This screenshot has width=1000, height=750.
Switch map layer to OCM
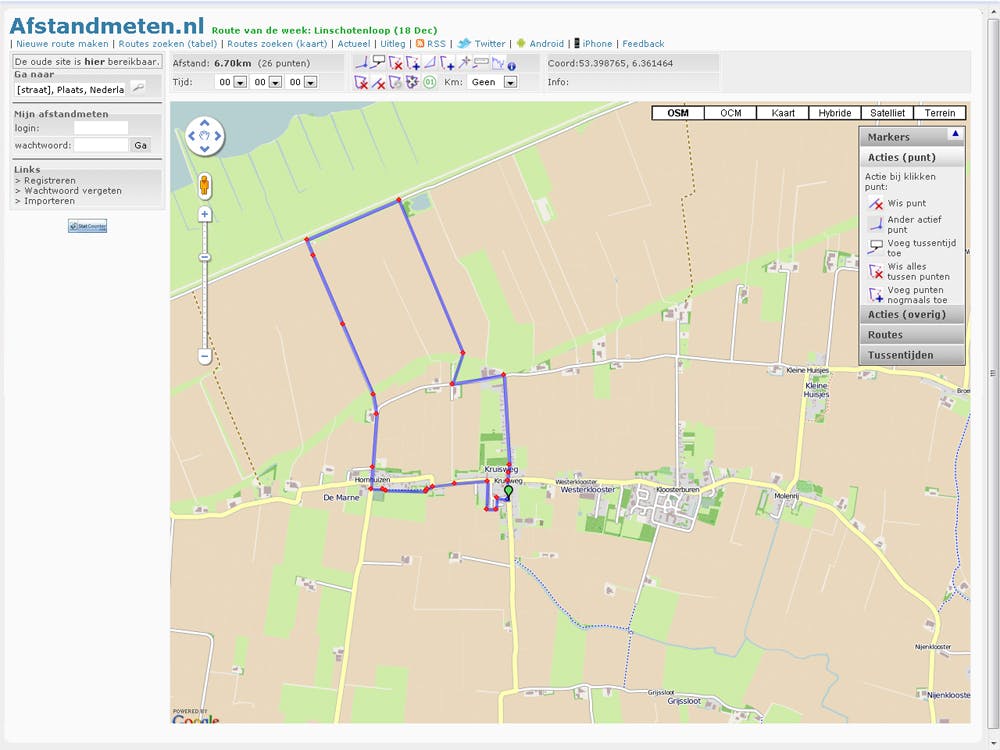[731, 113]
